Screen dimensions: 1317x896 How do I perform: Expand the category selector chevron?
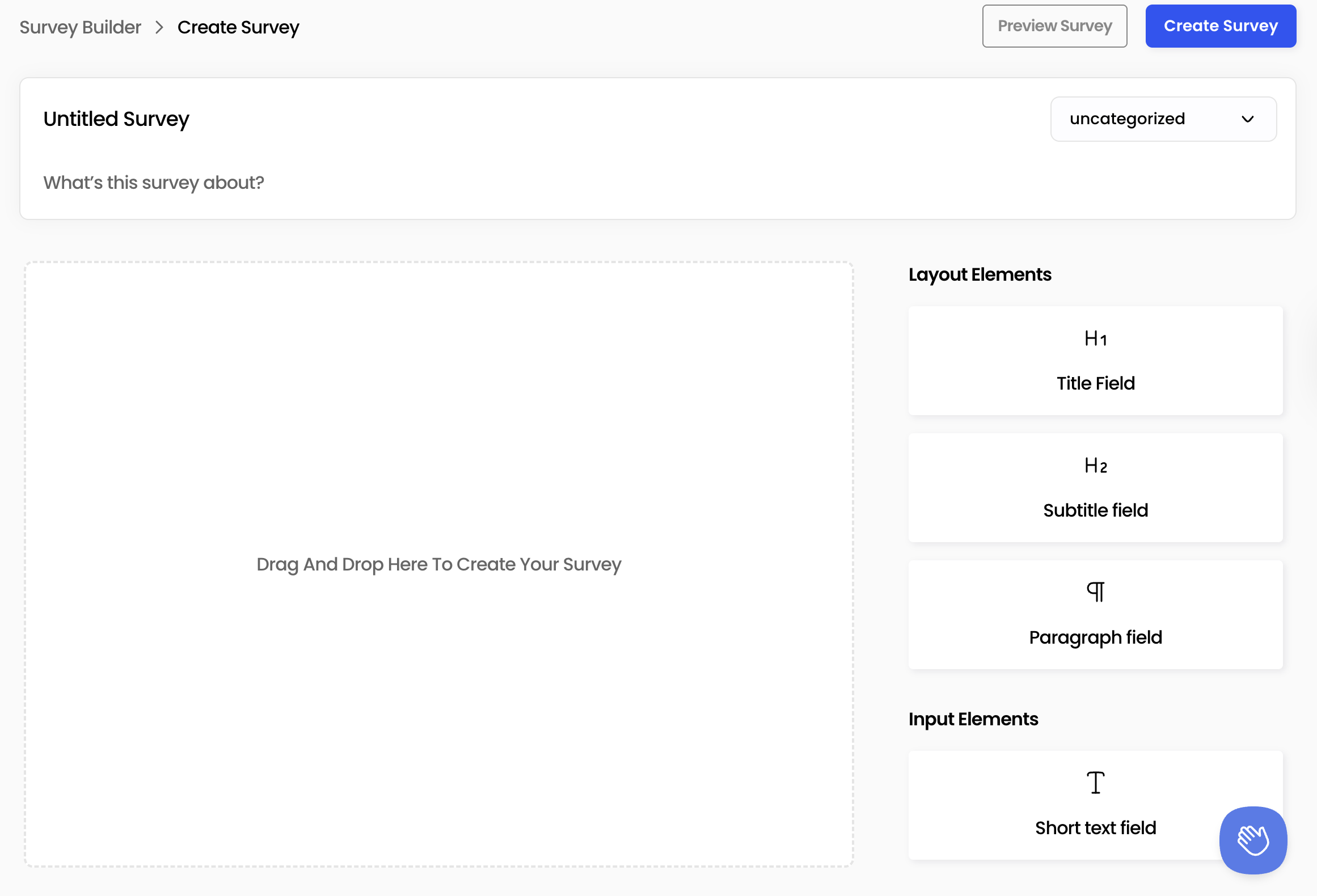(1247, 119)
